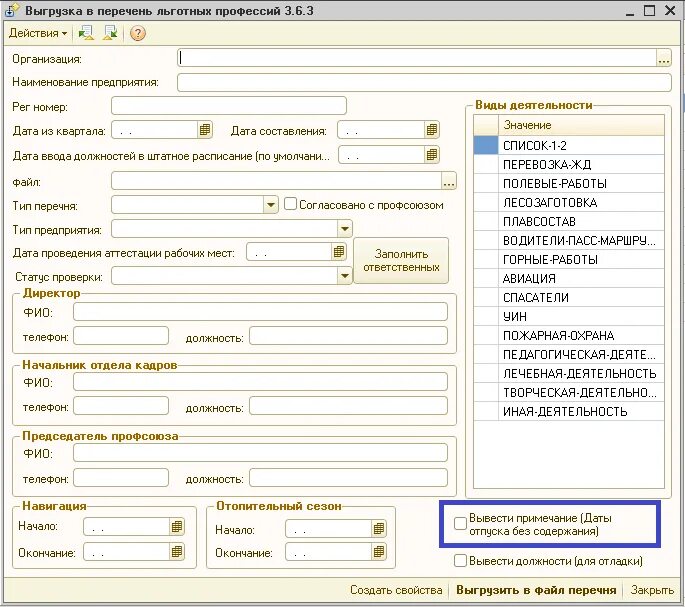
Task: Select the ТВОРЧЕСКАЯ-ДЕЯТЕЛЬНО... row
Action: point(569,392)
